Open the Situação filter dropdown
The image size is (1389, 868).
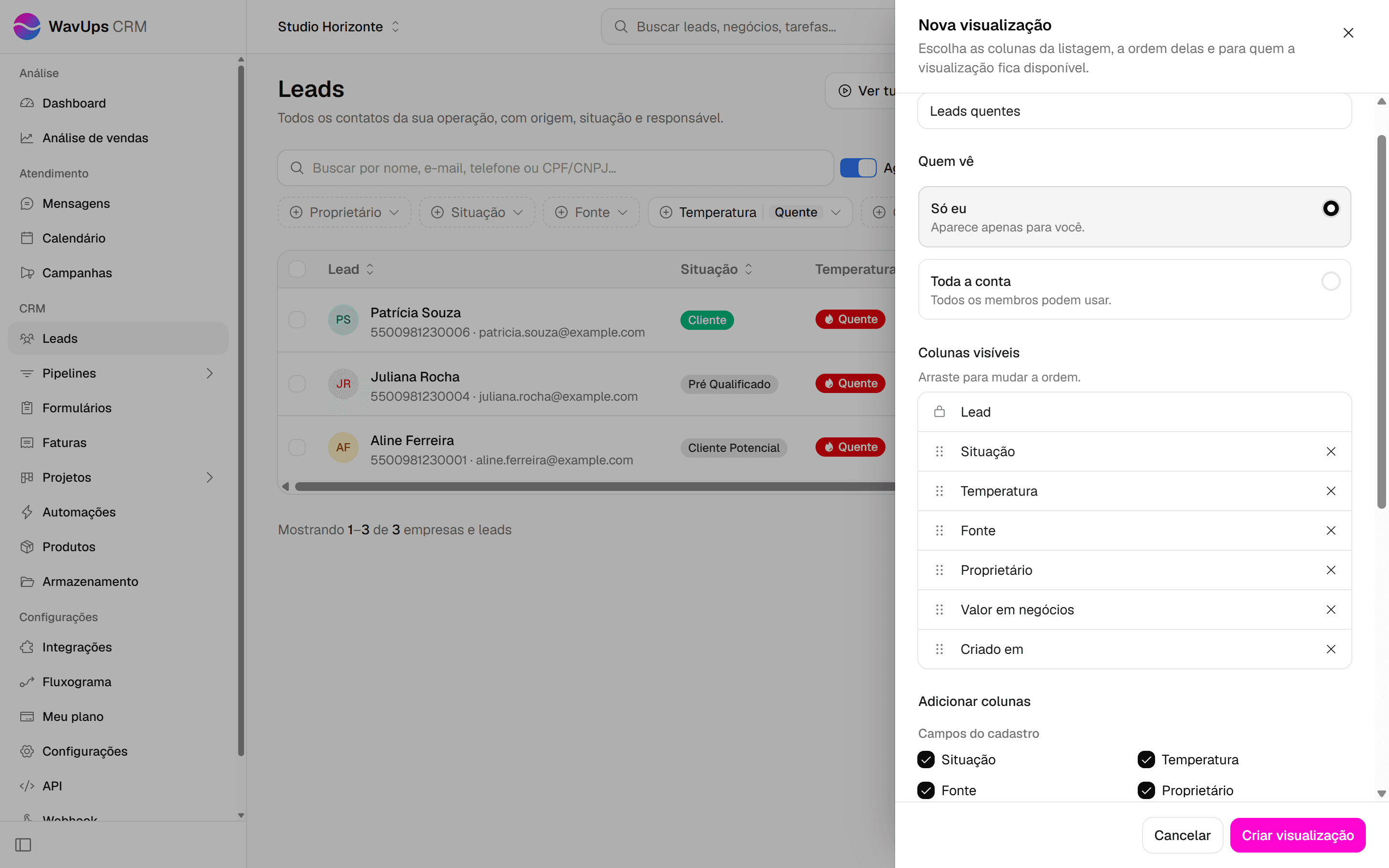[x=477, y=212]
